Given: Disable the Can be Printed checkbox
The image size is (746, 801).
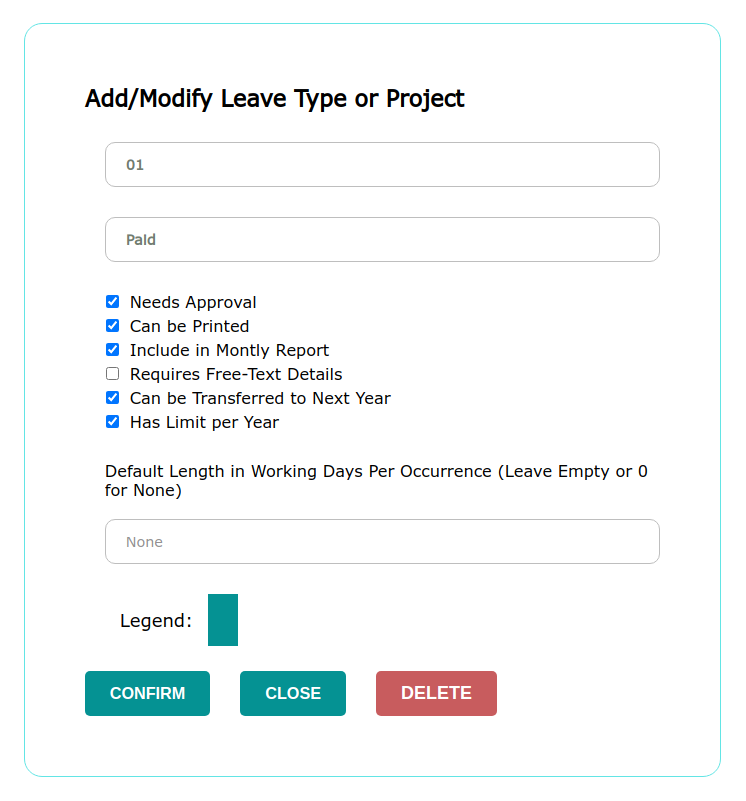Looking at the screenshot, I should pyautogui.click(x=112, y=326).
